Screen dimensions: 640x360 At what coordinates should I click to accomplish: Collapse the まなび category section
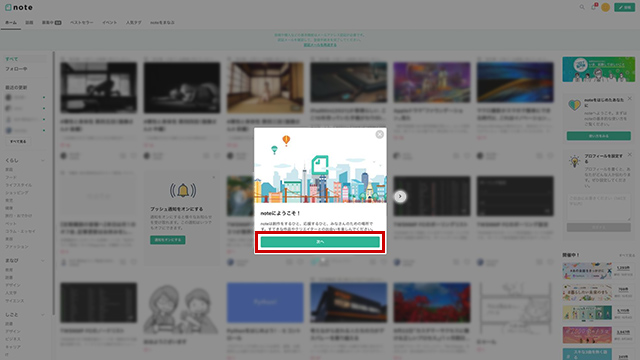[x=43, y=260]
